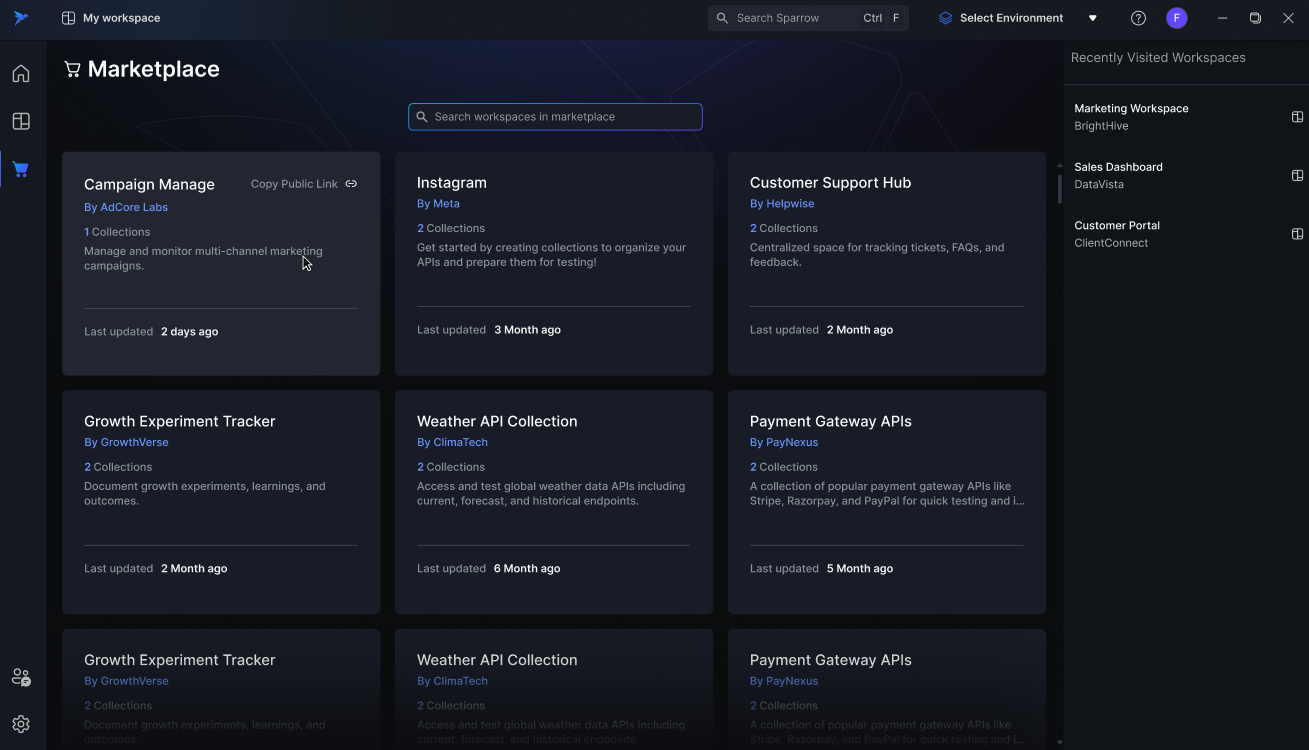1309x750 pixels.
Task: Click the Help question-mark icon in titlebar
Action: point(1138,17)
